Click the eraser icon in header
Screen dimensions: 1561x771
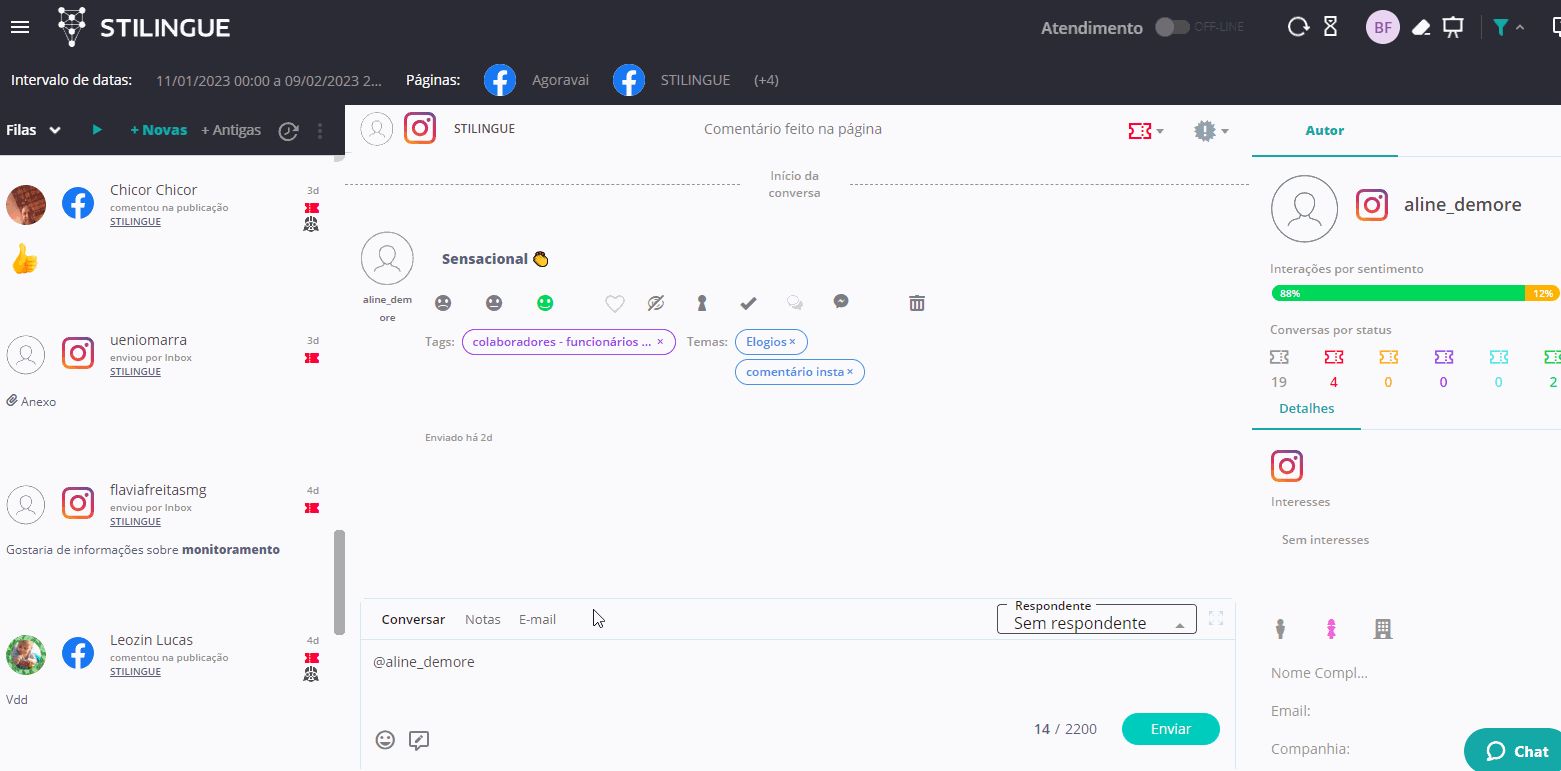point(1421,27)
